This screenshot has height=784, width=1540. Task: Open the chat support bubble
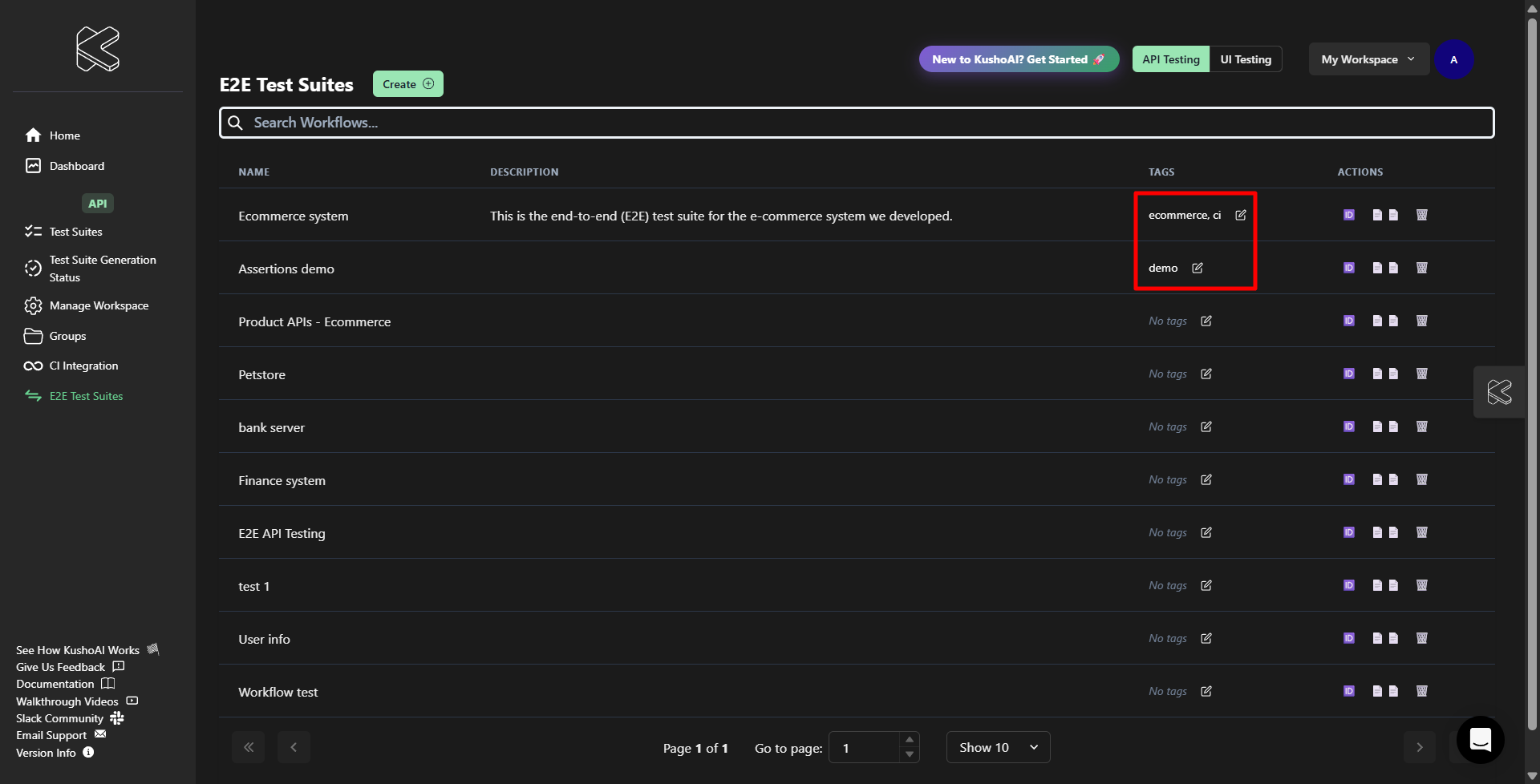pyautogui.click(x=1480, y=739)
